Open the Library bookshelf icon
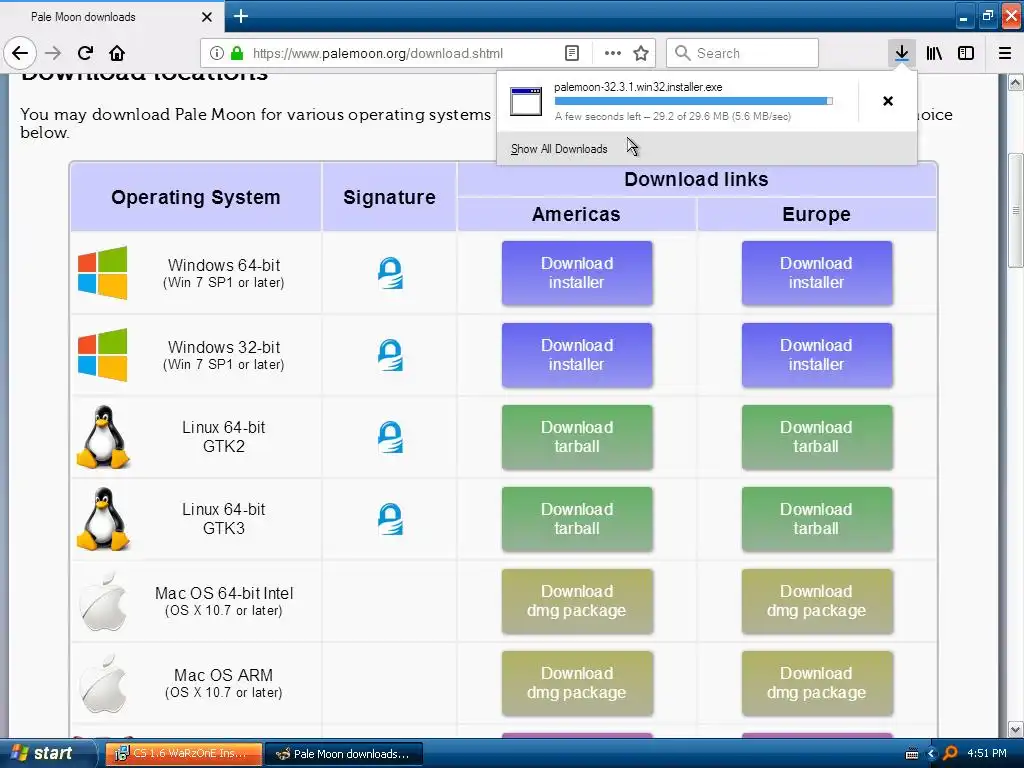This screenshot has height=768, width=1024. tap(935, 53)
